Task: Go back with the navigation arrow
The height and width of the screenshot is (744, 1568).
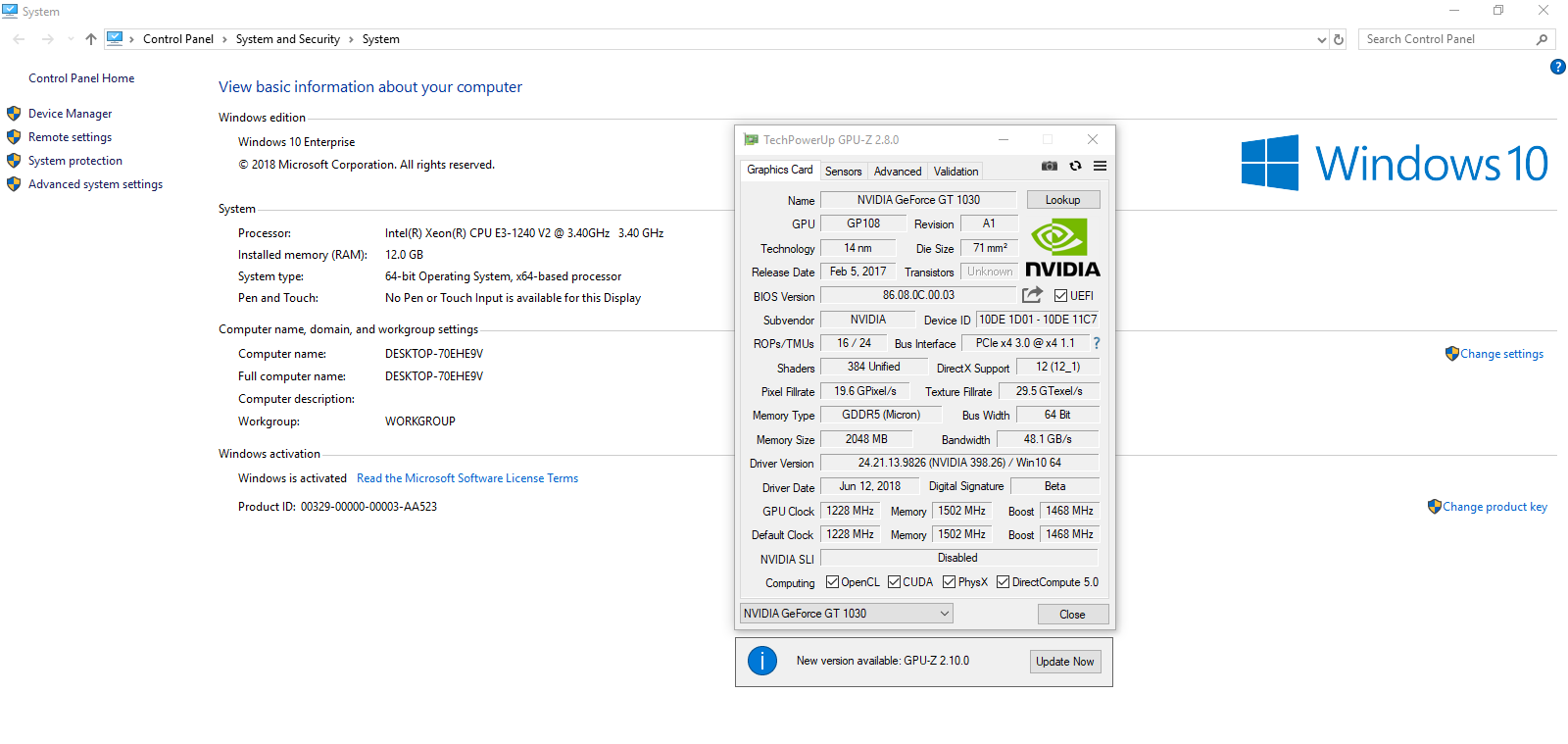Action: coord(19,39)
